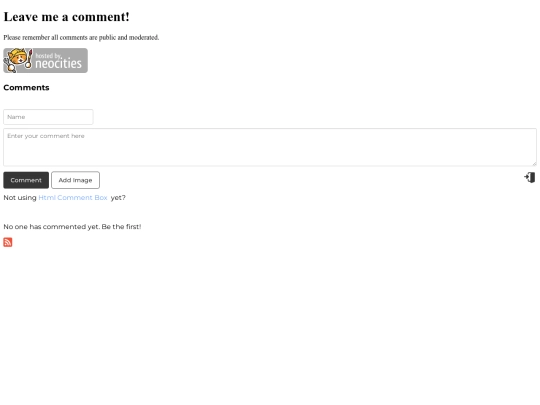Click the paintbrush held by the Neocities cat
Screen dimensions: 540x405
click(x=29, y=59)
